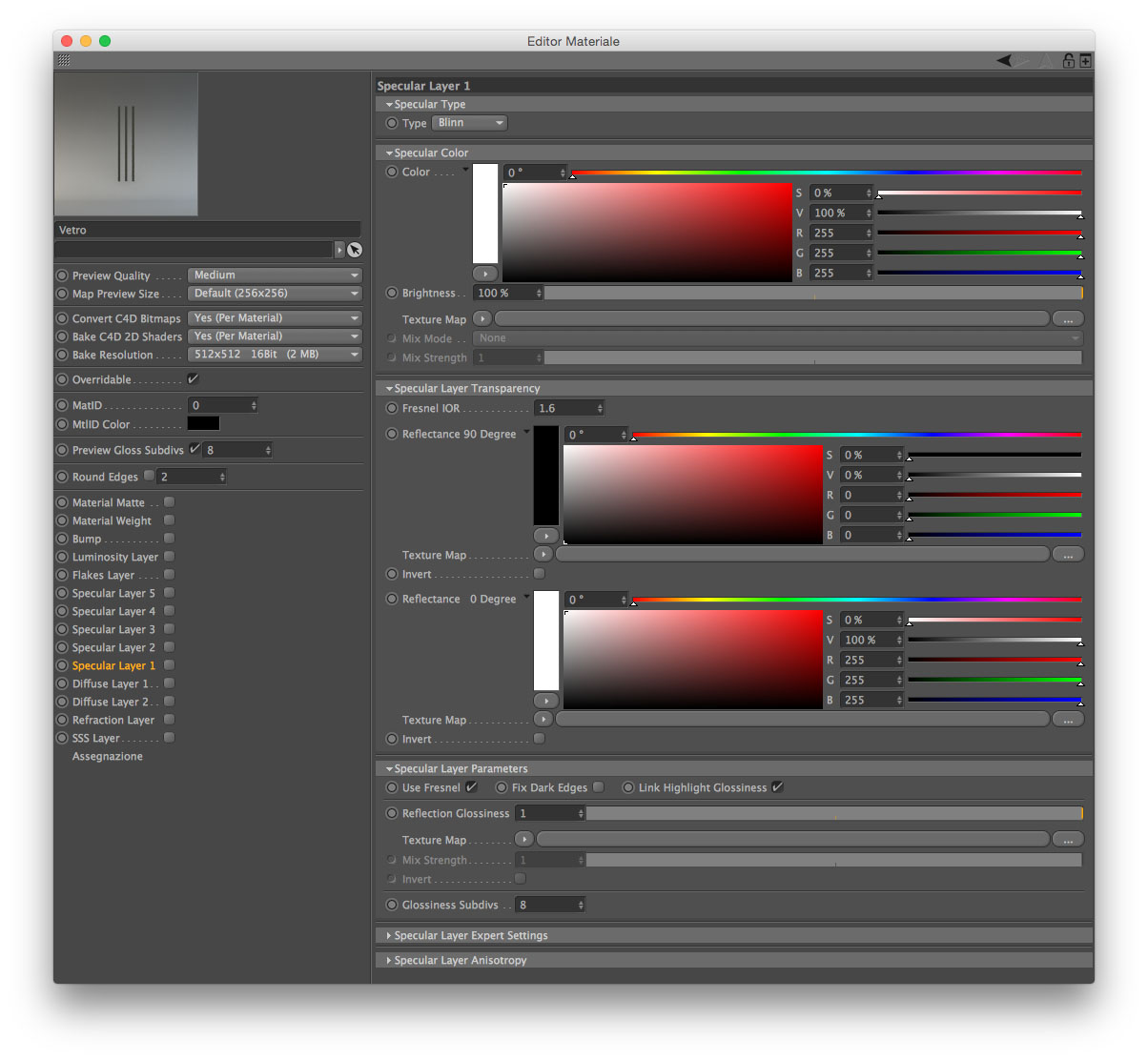Viewport: 1148px width, 1060px height.
Task: Click the arrow button under Color swatch
Action: tap(485, 274)
